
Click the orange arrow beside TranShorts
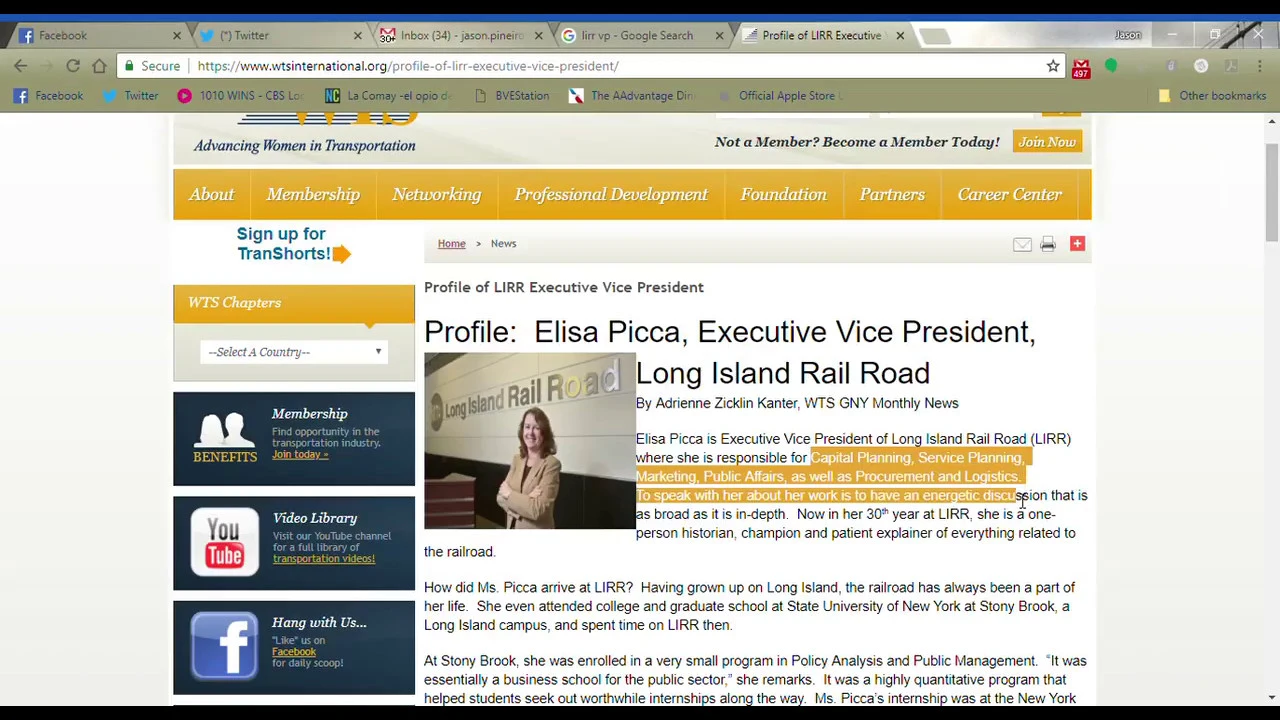pos(341,254)
